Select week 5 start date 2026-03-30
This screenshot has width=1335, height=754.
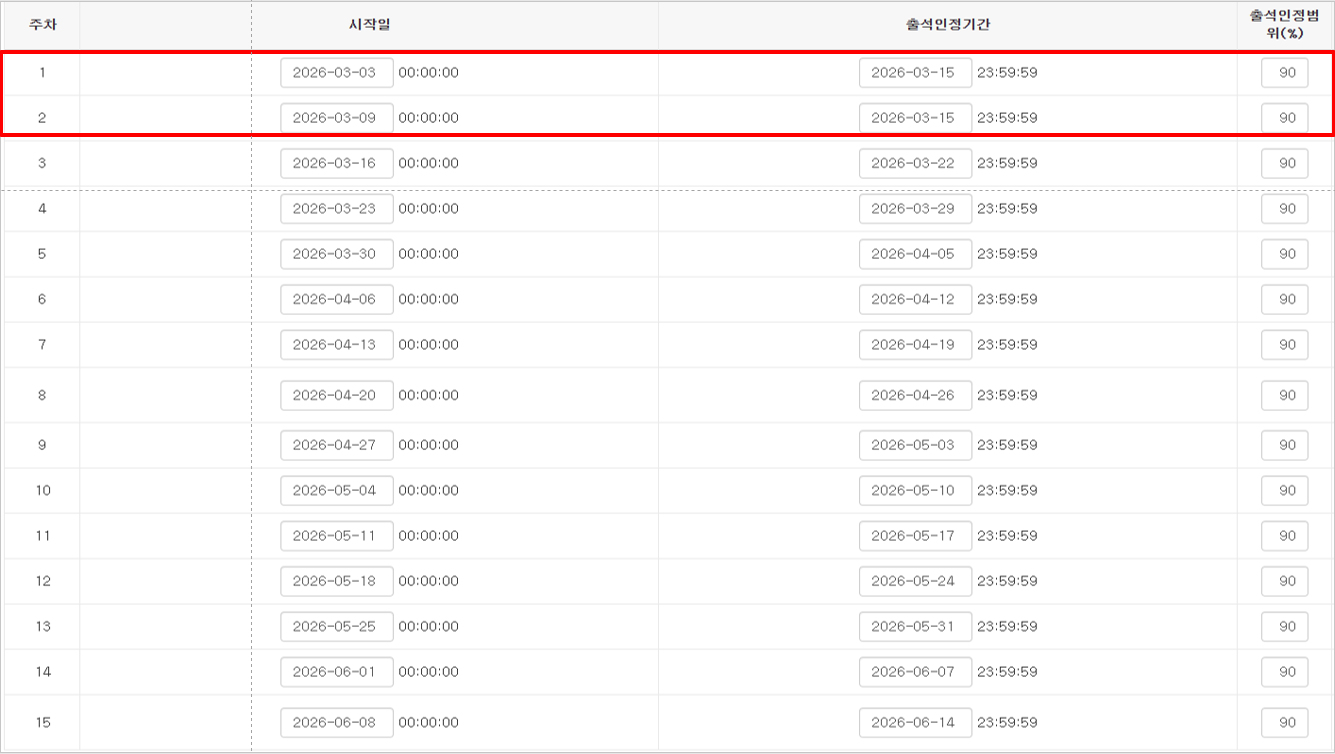click(336, 254)
